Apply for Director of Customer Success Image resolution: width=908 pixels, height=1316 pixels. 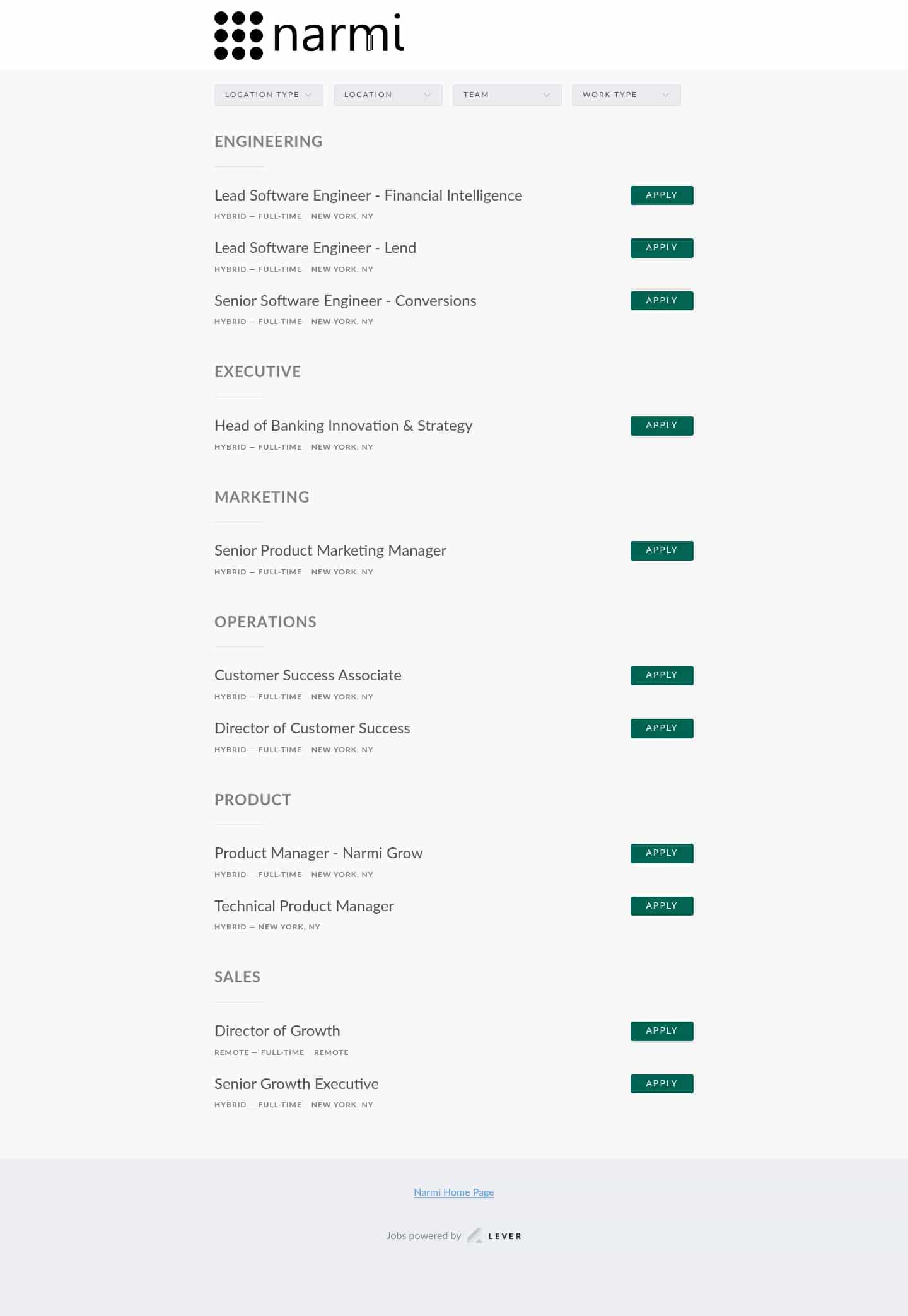click(x=661, y=728)
